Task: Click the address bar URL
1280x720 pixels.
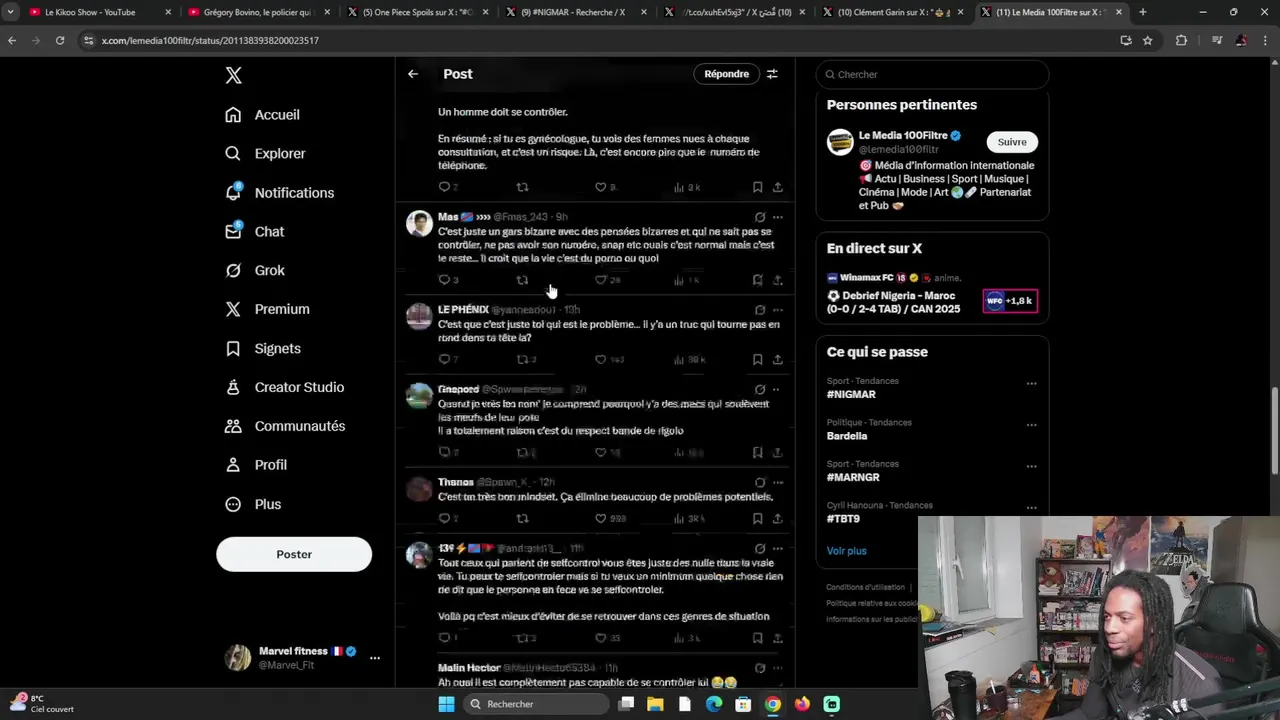Action: tap(210, 41)
